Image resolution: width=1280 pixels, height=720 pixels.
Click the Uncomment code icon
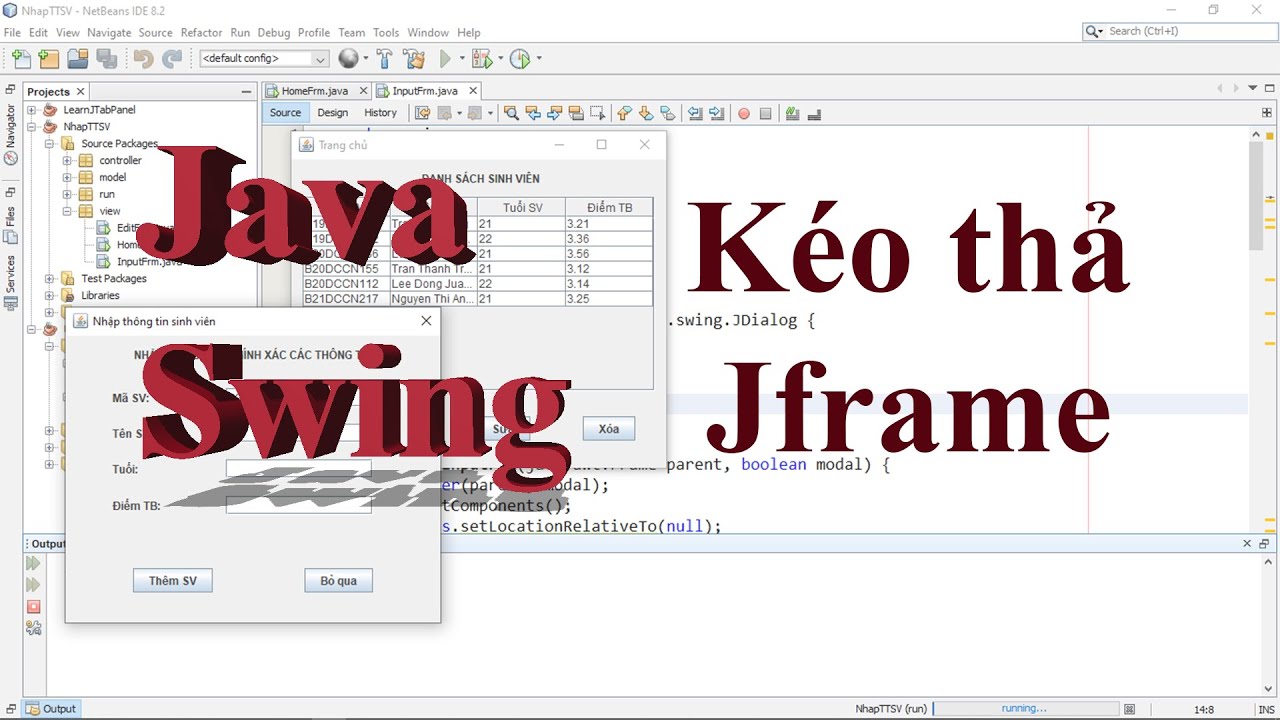click(x=814, y=113)
